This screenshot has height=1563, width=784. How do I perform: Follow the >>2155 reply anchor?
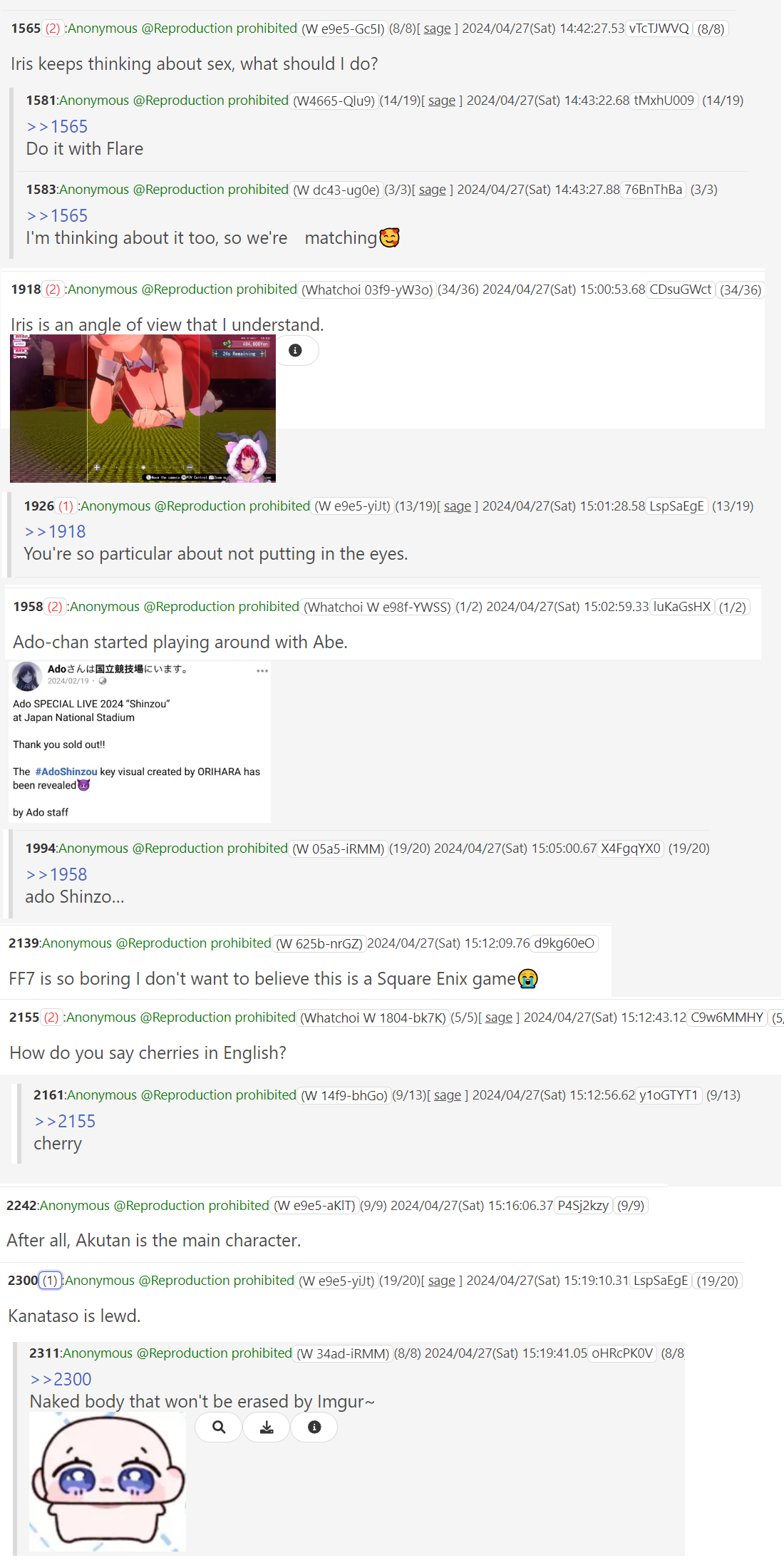coord(65,1121)
